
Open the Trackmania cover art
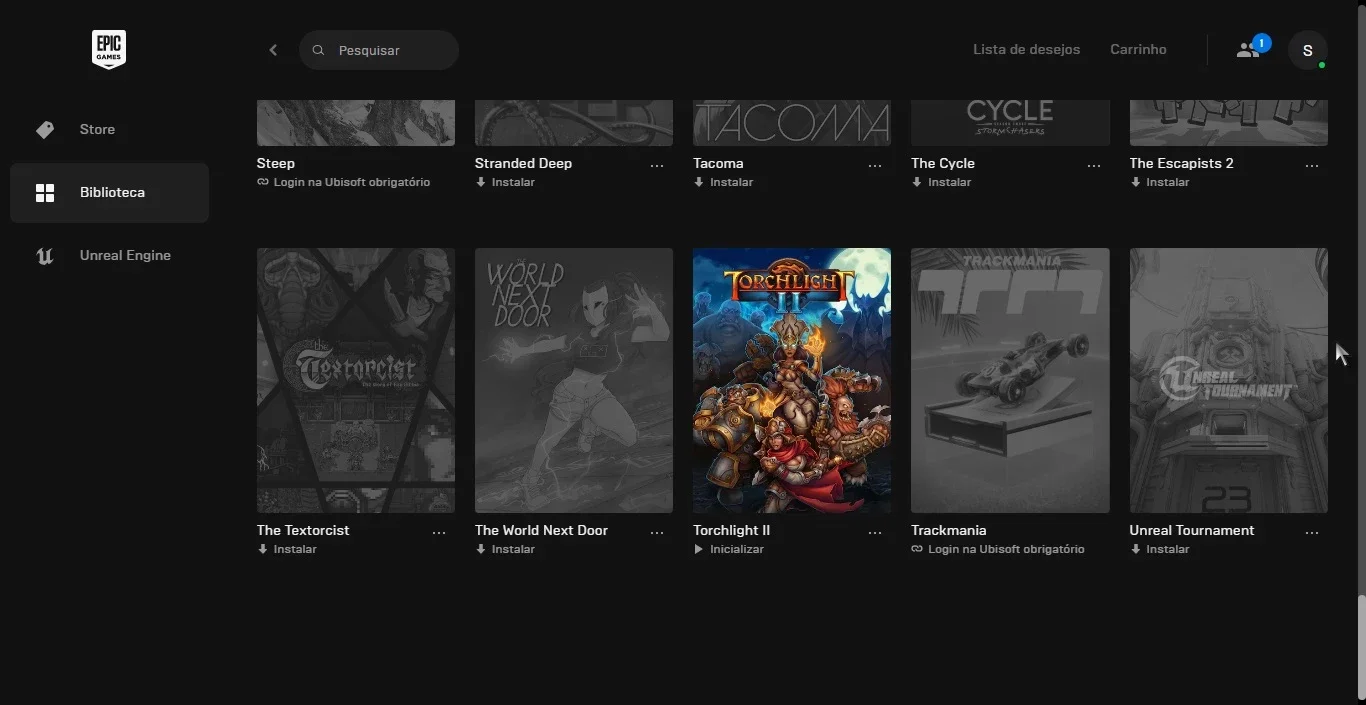click(1010, 380)
